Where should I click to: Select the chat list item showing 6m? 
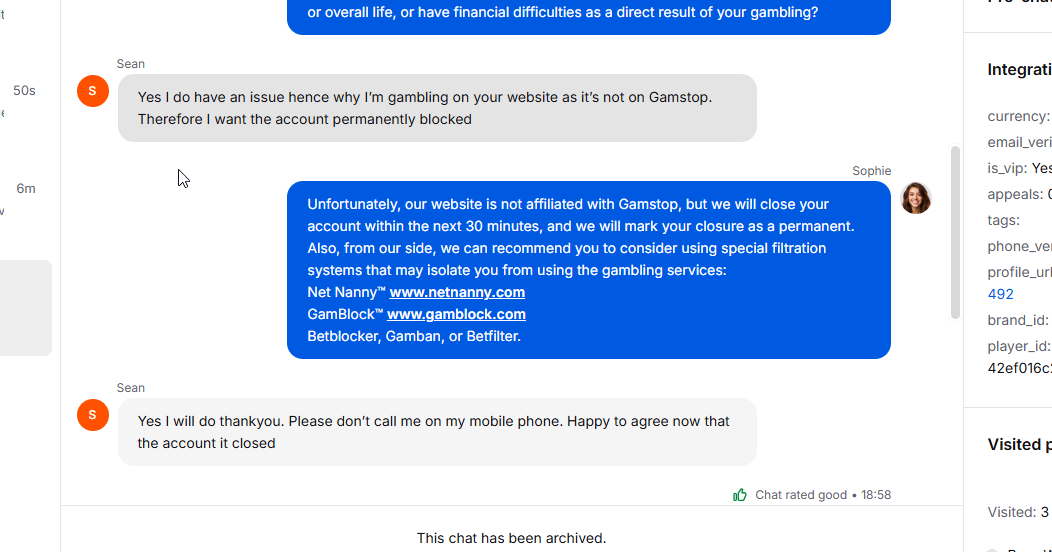(x=25, y=188)
